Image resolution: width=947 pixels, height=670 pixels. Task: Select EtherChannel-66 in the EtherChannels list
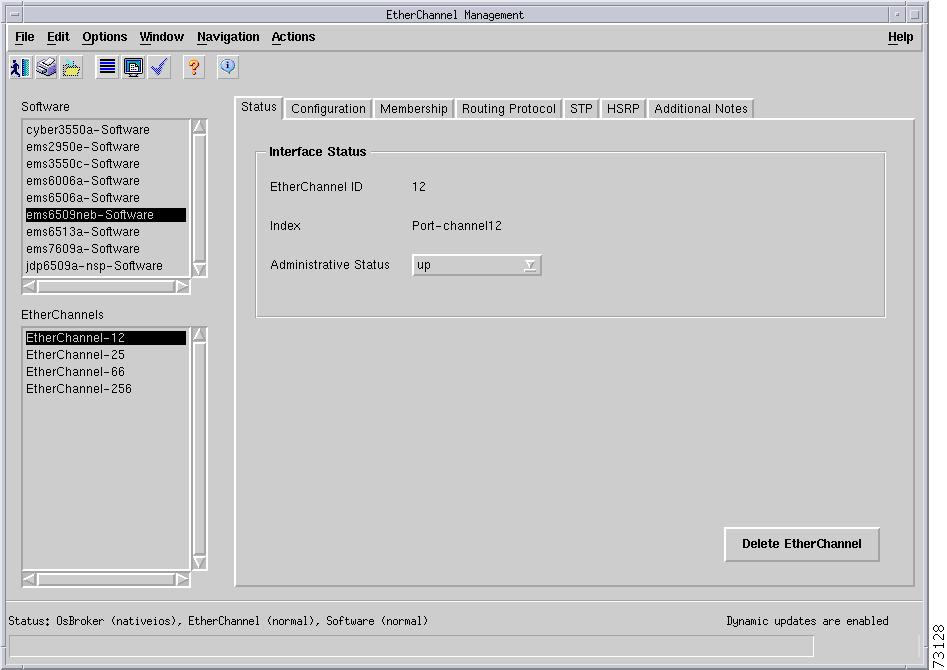click(106, 372)
